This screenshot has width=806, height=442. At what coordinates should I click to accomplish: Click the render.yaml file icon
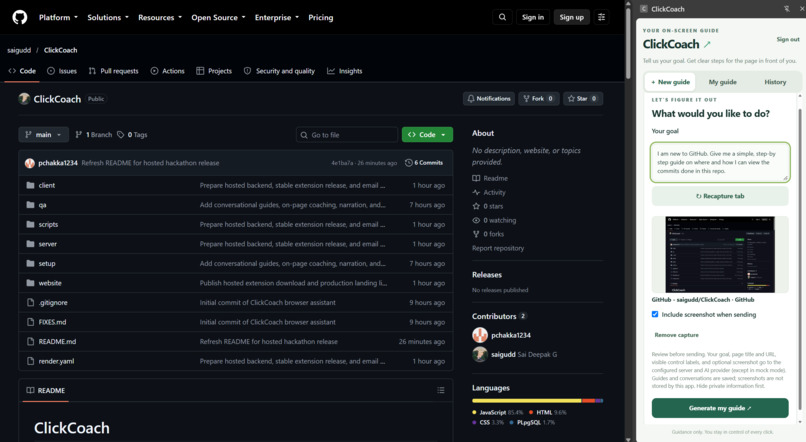pos(30,361)
